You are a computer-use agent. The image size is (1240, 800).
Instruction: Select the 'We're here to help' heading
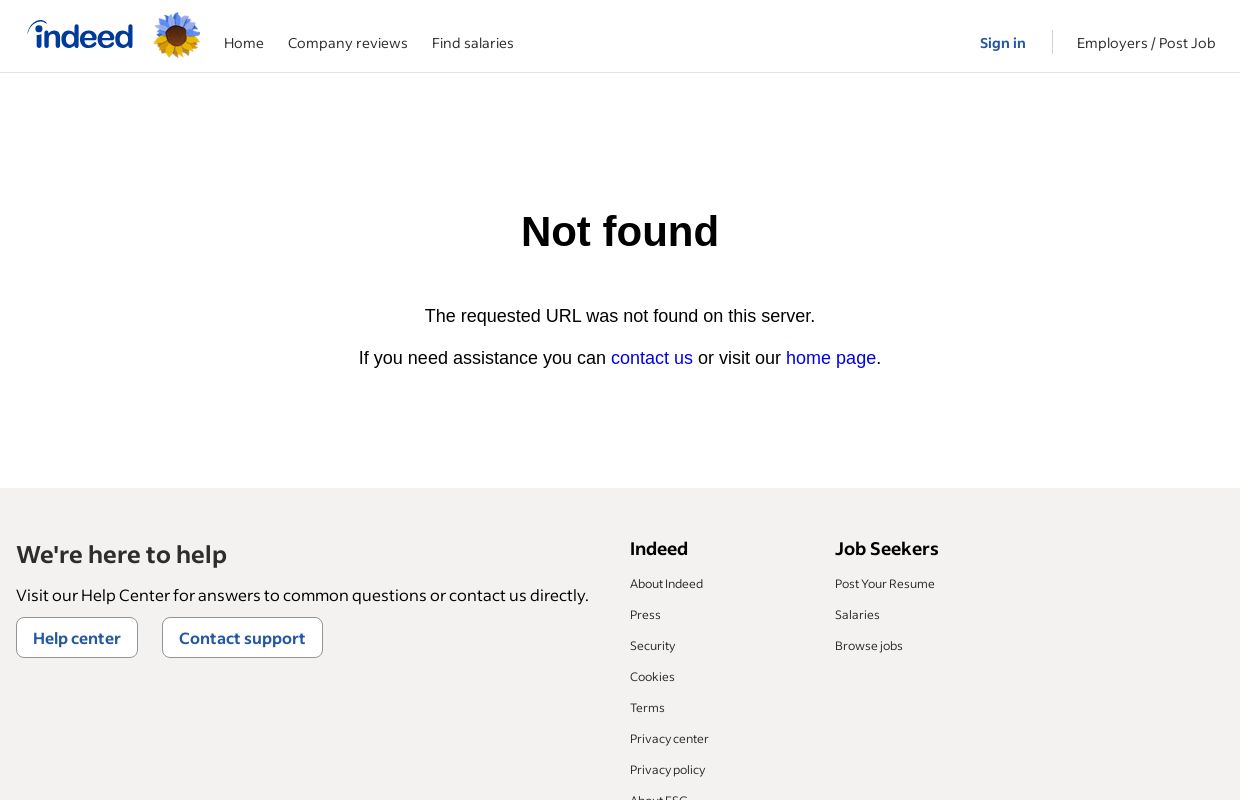pos(121,555)
